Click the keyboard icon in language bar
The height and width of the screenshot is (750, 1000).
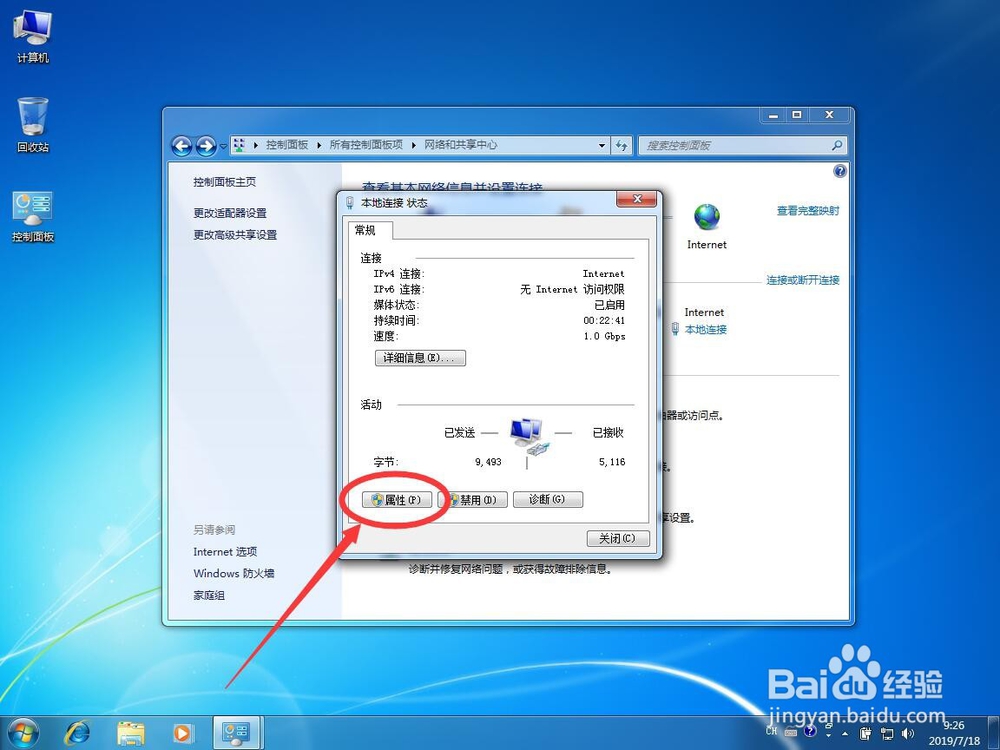[791, 732]
